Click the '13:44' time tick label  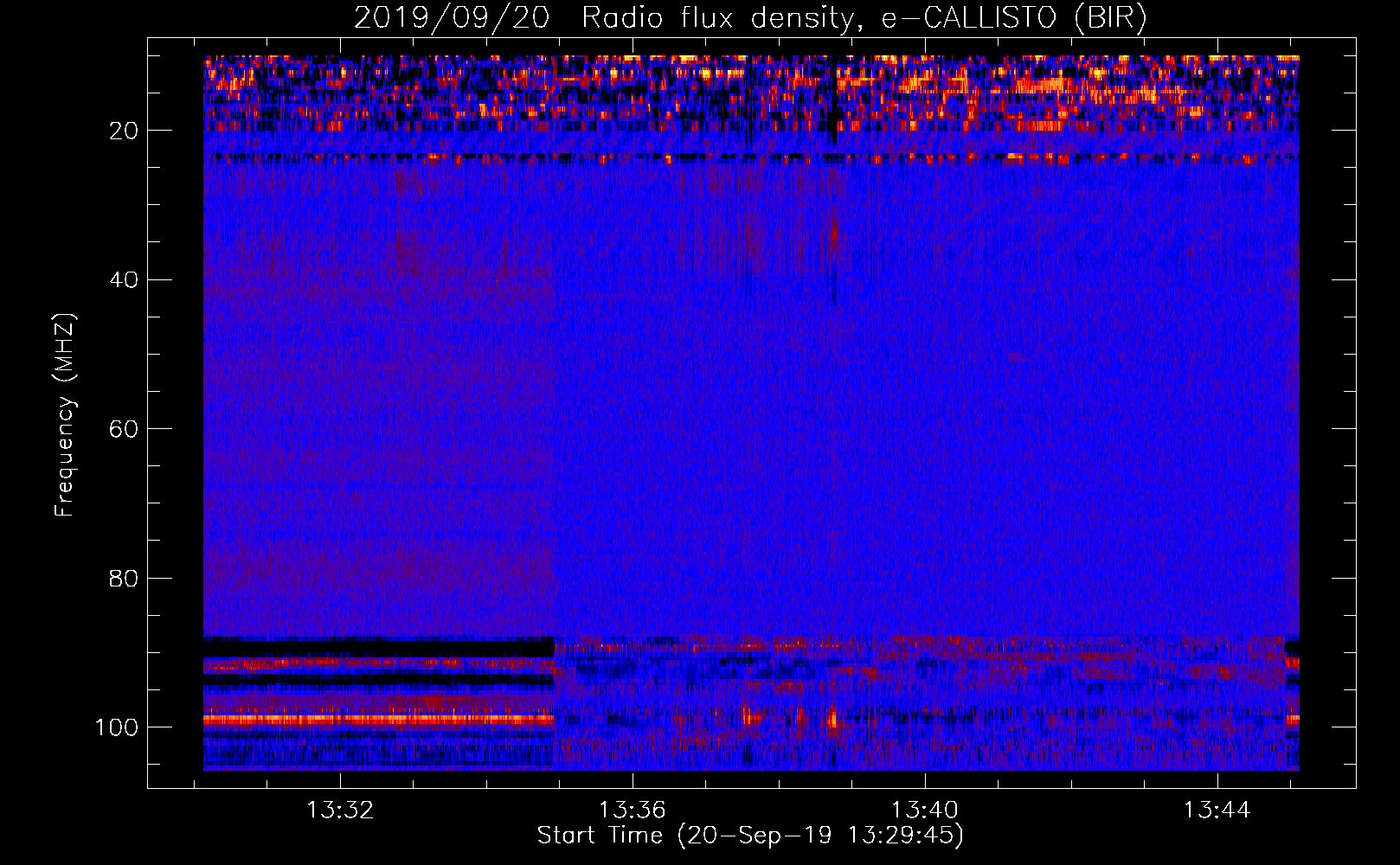(x=1217, y=811)
